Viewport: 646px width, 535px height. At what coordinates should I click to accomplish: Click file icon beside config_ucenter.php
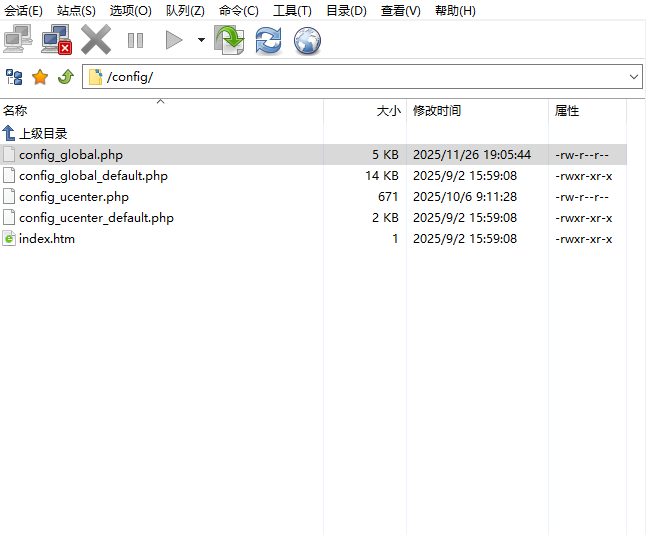9,196
